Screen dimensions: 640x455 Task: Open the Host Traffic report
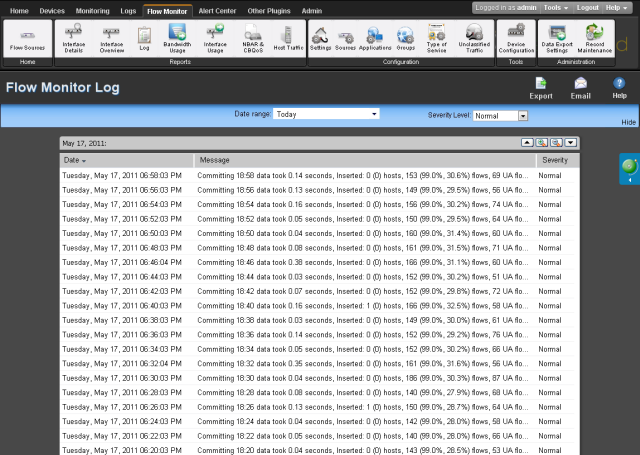(288, 39)
